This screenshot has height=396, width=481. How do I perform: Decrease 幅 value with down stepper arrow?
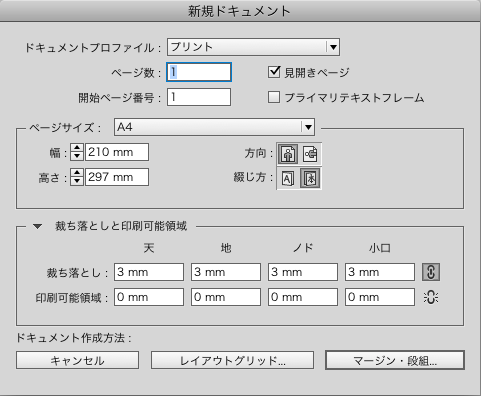77,156
